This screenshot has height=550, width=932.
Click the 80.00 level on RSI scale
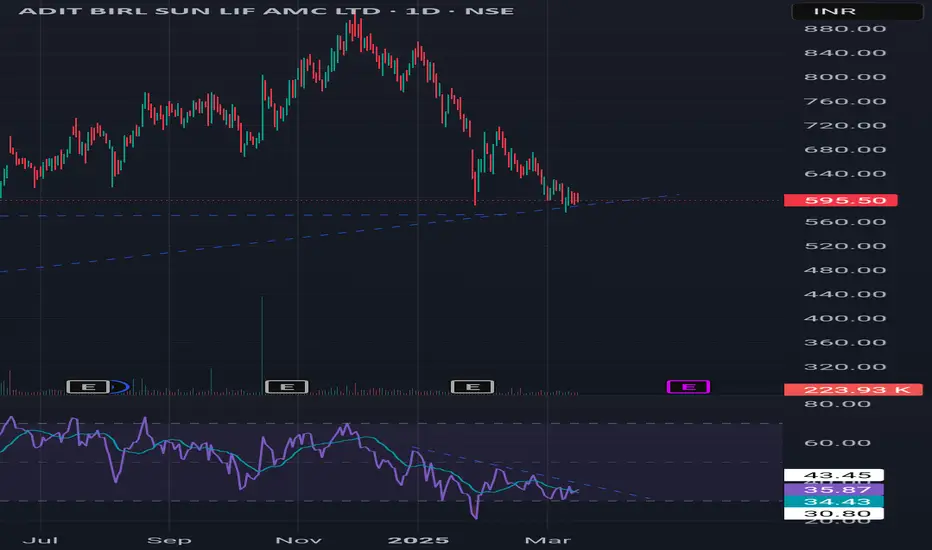coord(837,404)
